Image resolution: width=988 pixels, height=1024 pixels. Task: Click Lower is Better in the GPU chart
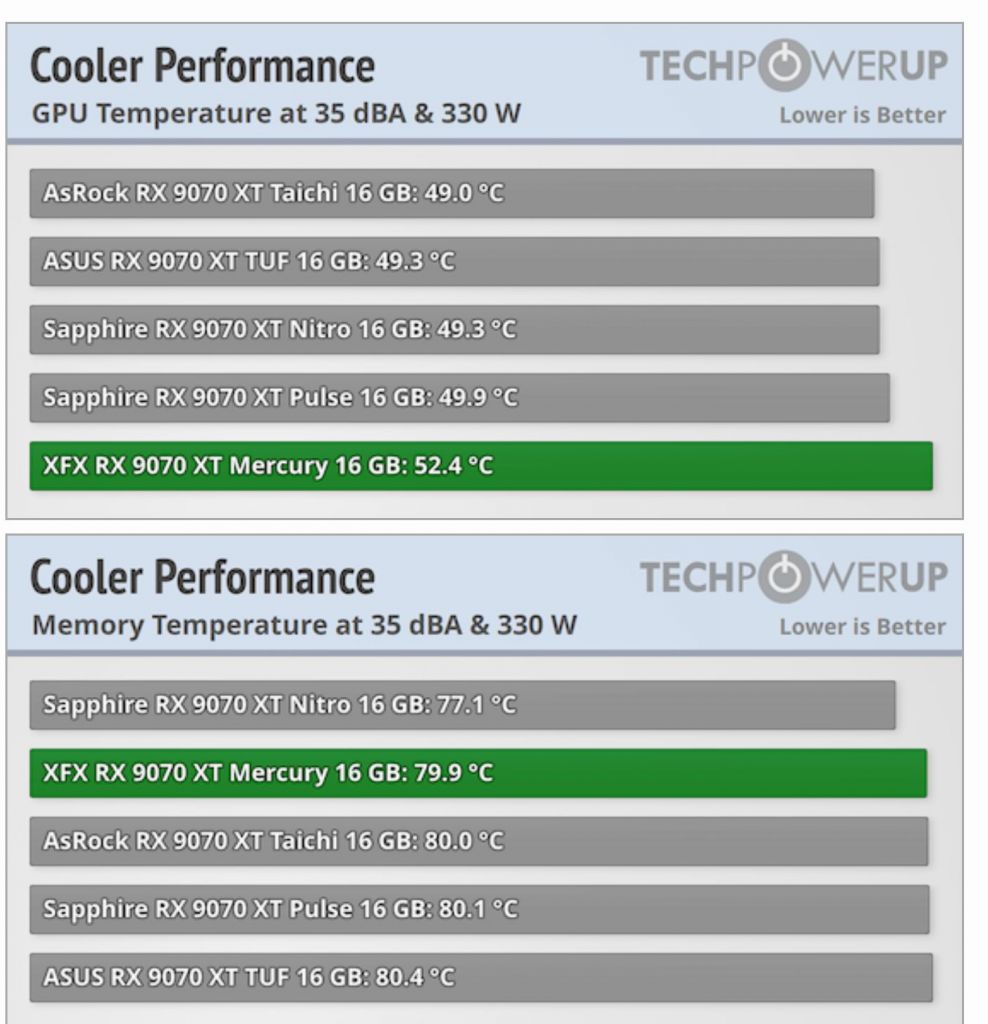pos(862,115)
